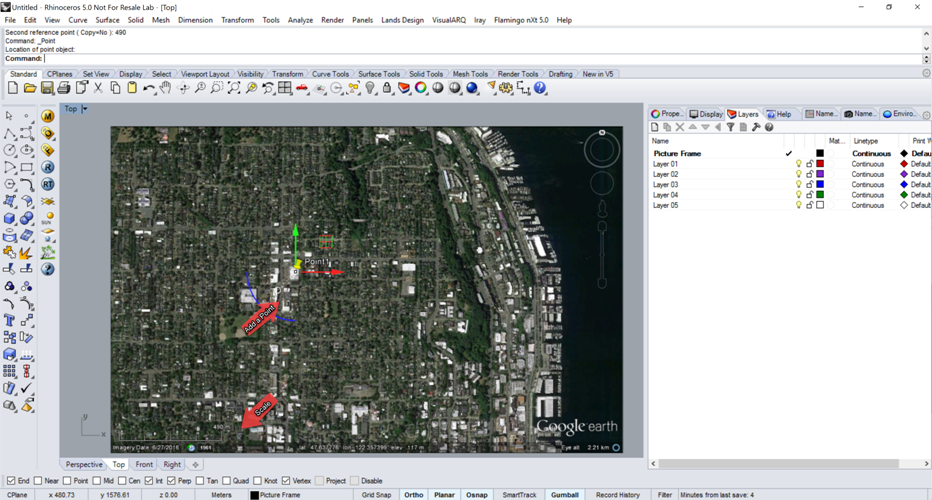Toggle the Grid Snap status bar button
The width and height of the screenshot is (932, 500).
point(377,495)
